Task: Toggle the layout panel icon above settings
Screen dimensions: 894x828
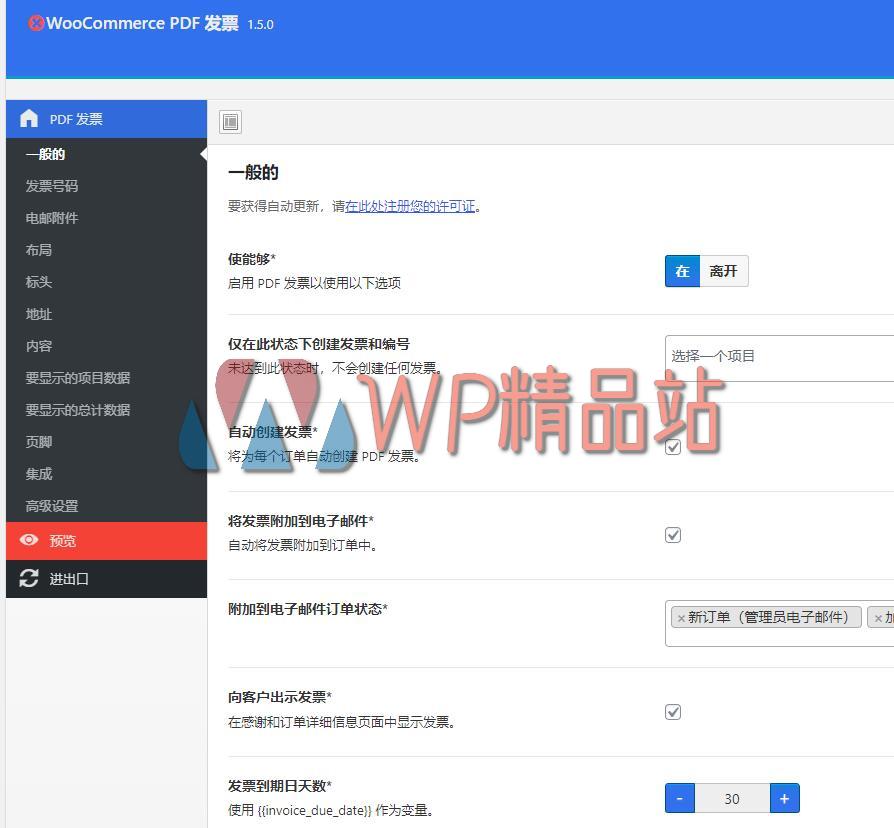Action: coord(230,121)
